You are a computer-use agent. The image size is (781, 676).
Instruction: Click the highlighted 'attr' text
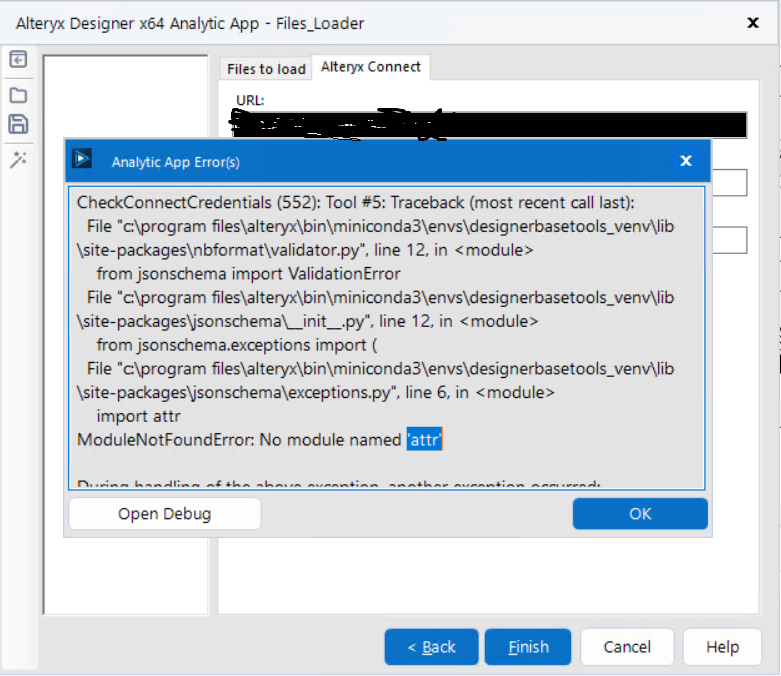[x=424, y=439]
